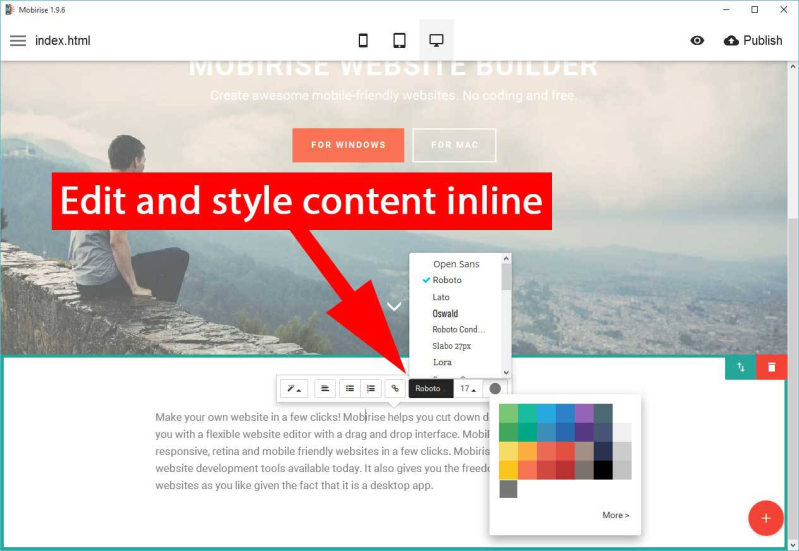799x551 pixels.
Task: Click the Publish button
Action: (x=753, y=40)
